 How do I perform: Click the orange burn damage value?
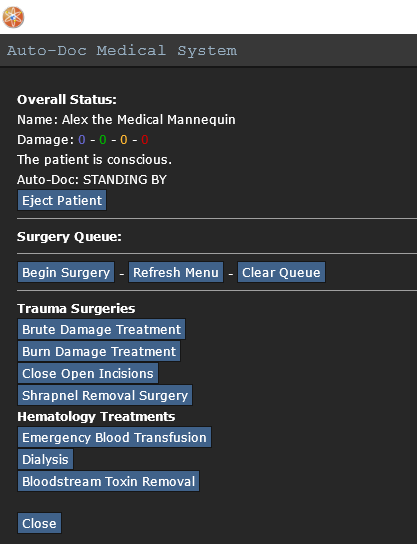coord(124,139)
